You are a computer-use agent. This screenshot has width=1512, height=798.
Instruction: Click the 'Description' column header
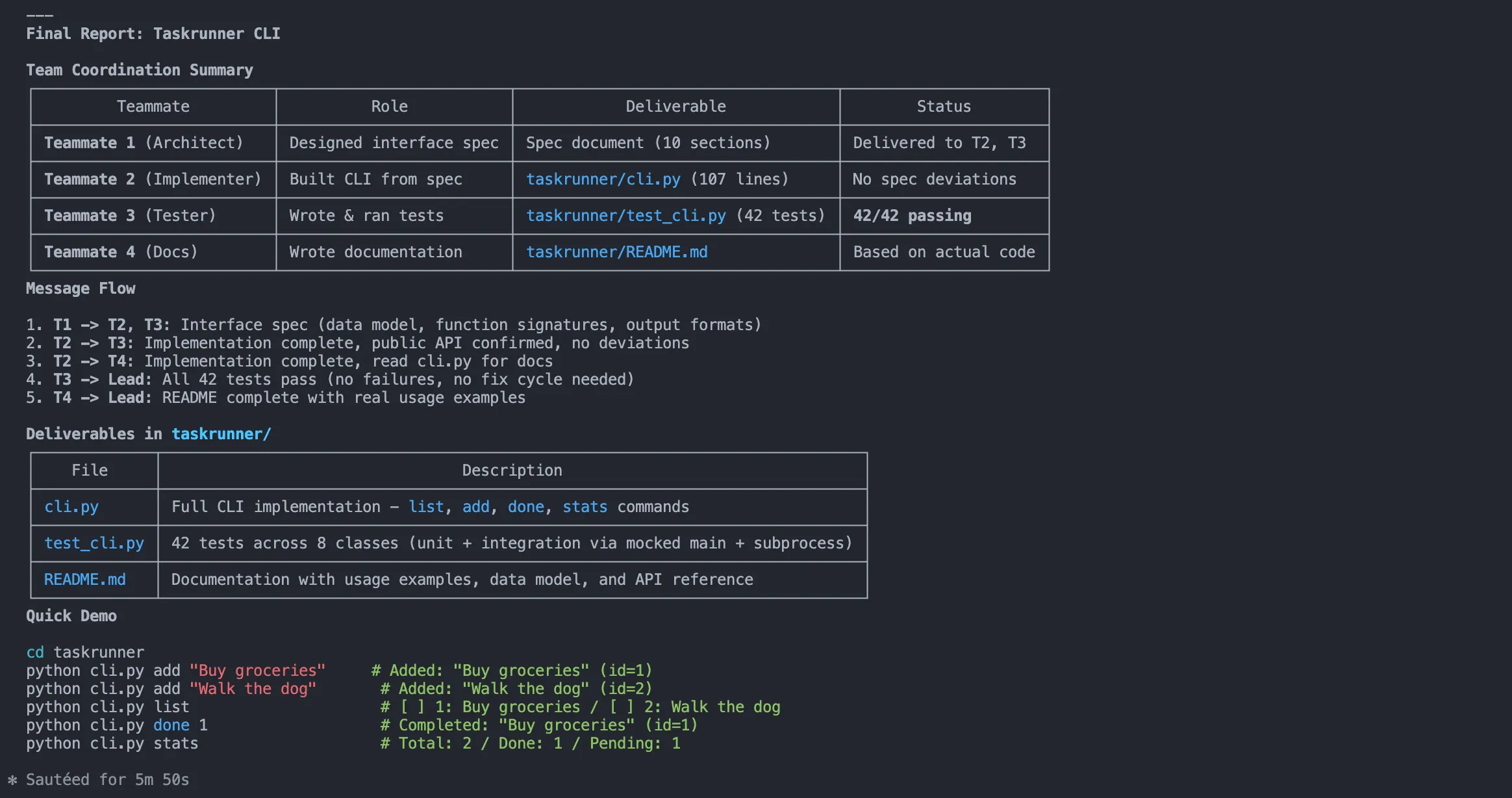(512, 470)
